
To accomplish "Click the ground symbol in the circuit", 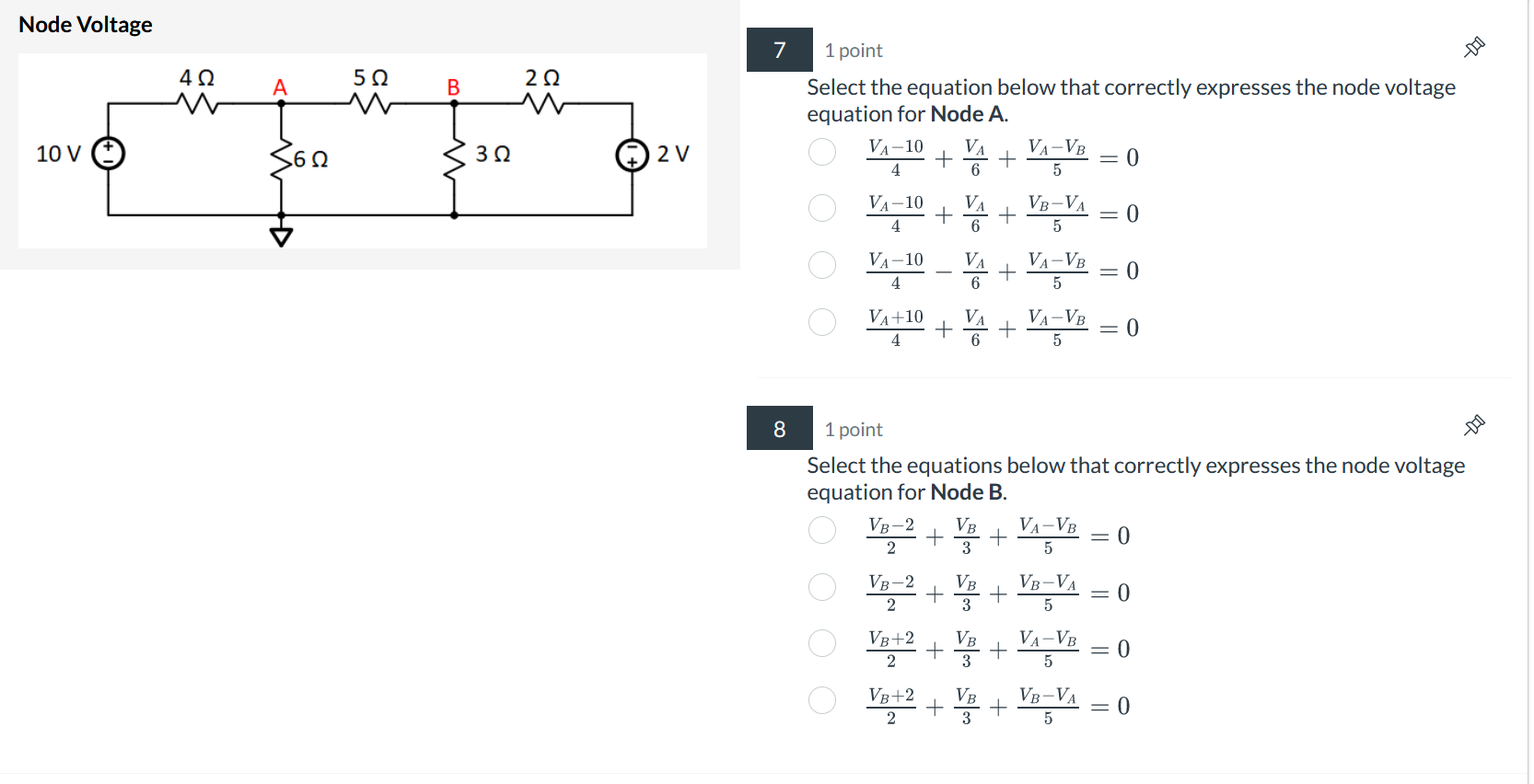I will (281, 235).
